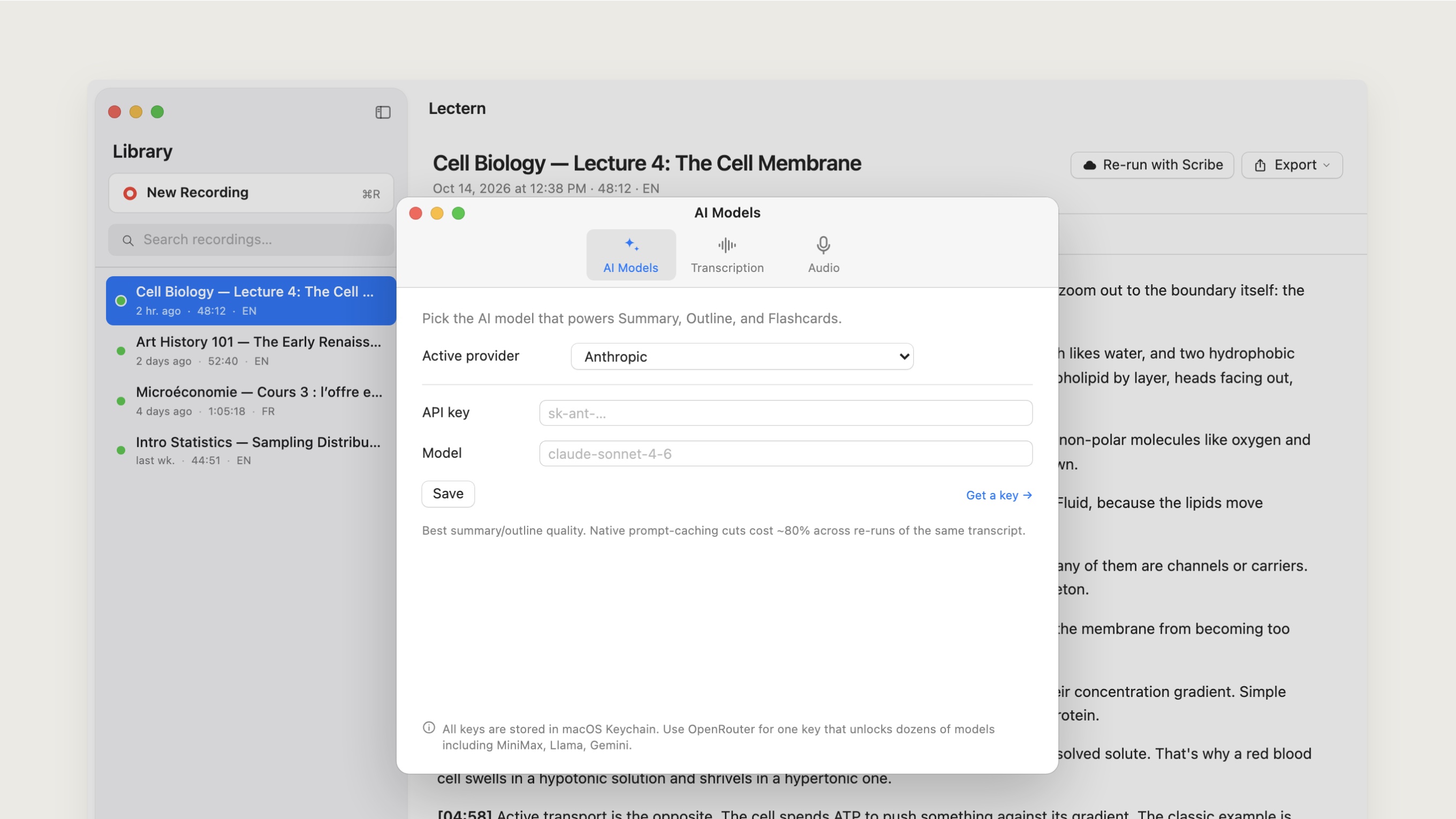The height and width of the screenshot is (819, 1456).
Task: Click the share icon on Export
Action: tap(1260, 165)
